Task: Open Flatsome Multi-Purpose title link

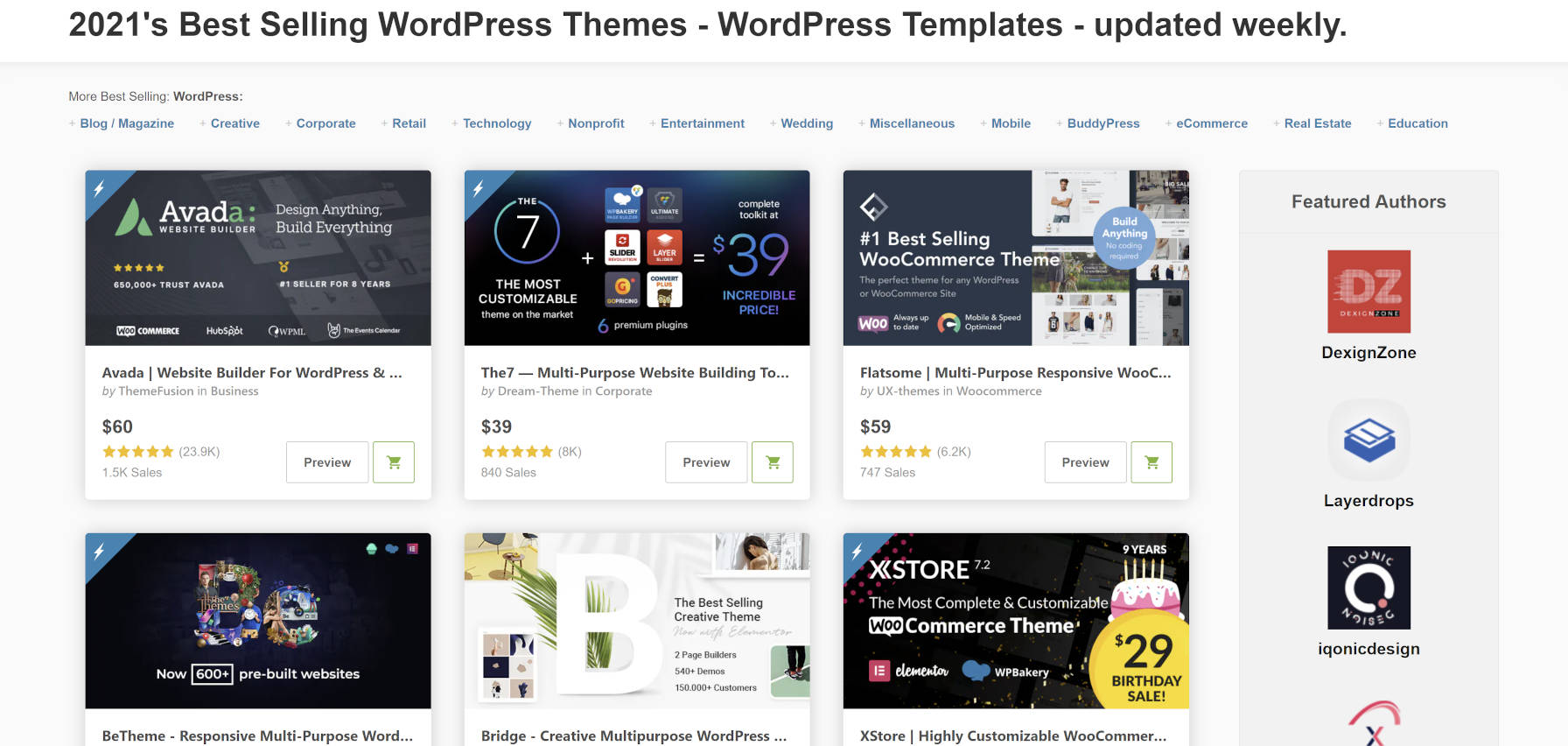Action: coord(1015,373)
